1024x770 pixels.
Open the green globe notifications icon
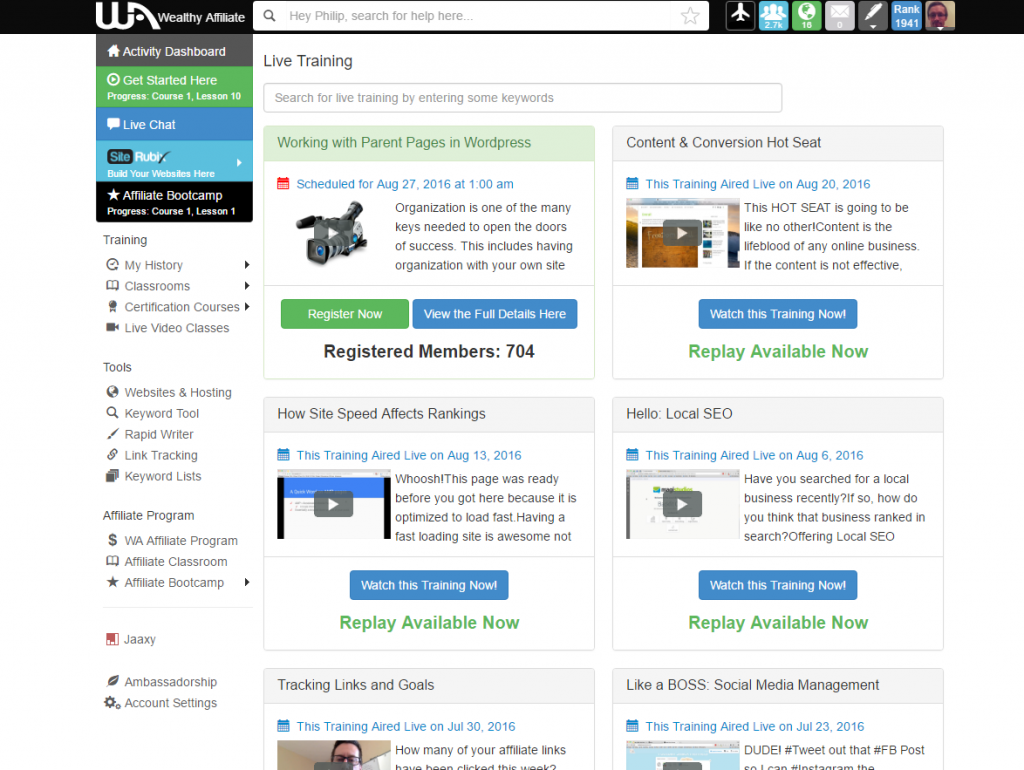click(807, 16)
